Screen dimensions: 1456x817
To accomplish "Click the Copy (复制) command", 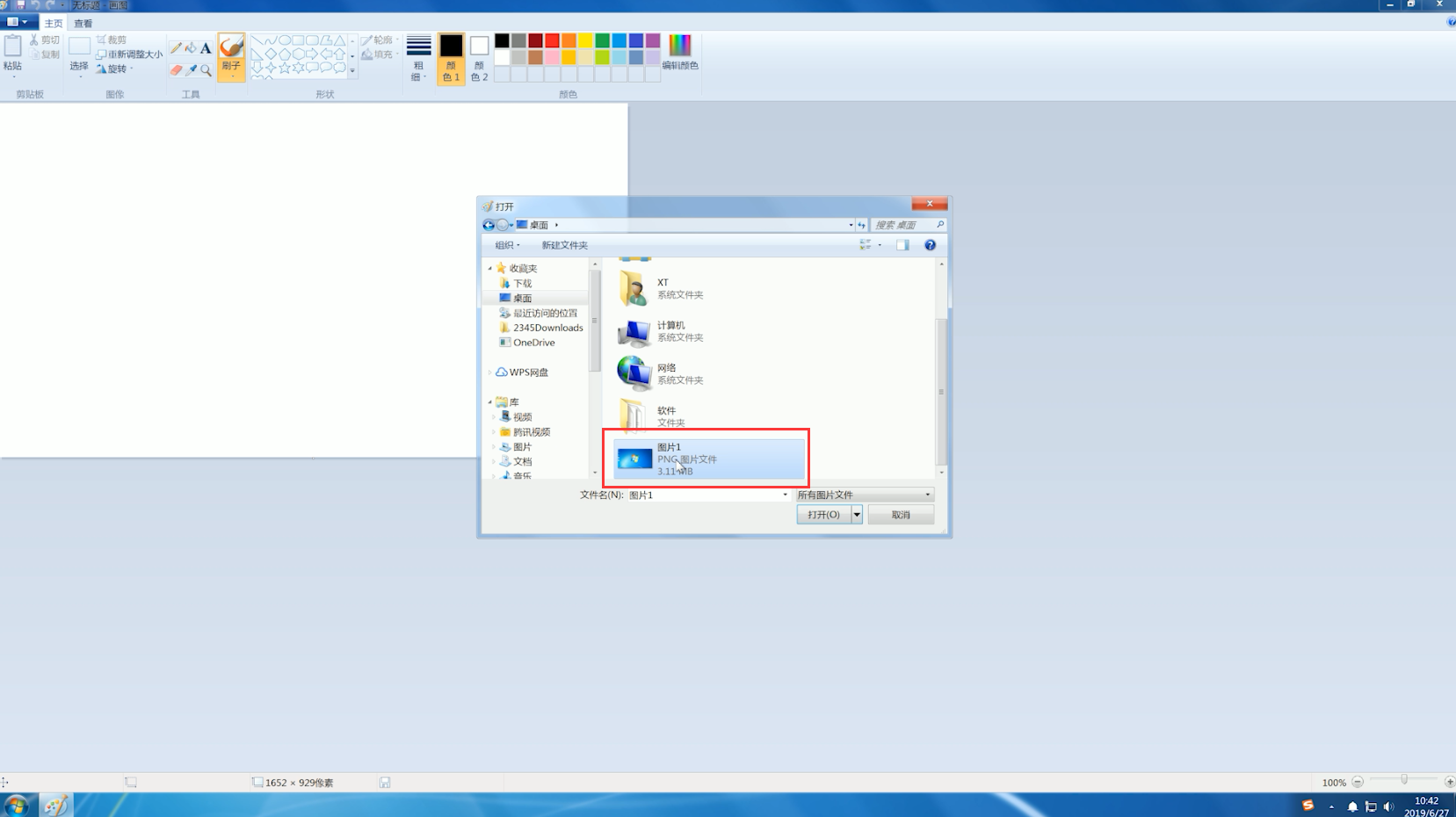I will (45, 54).
